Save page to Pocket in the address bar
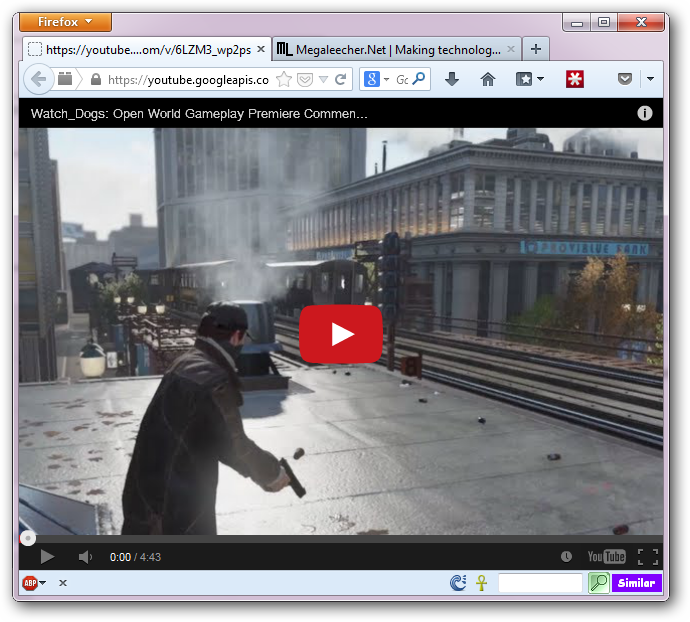Viewport: 690px width, 622px height. coord(305,80)
